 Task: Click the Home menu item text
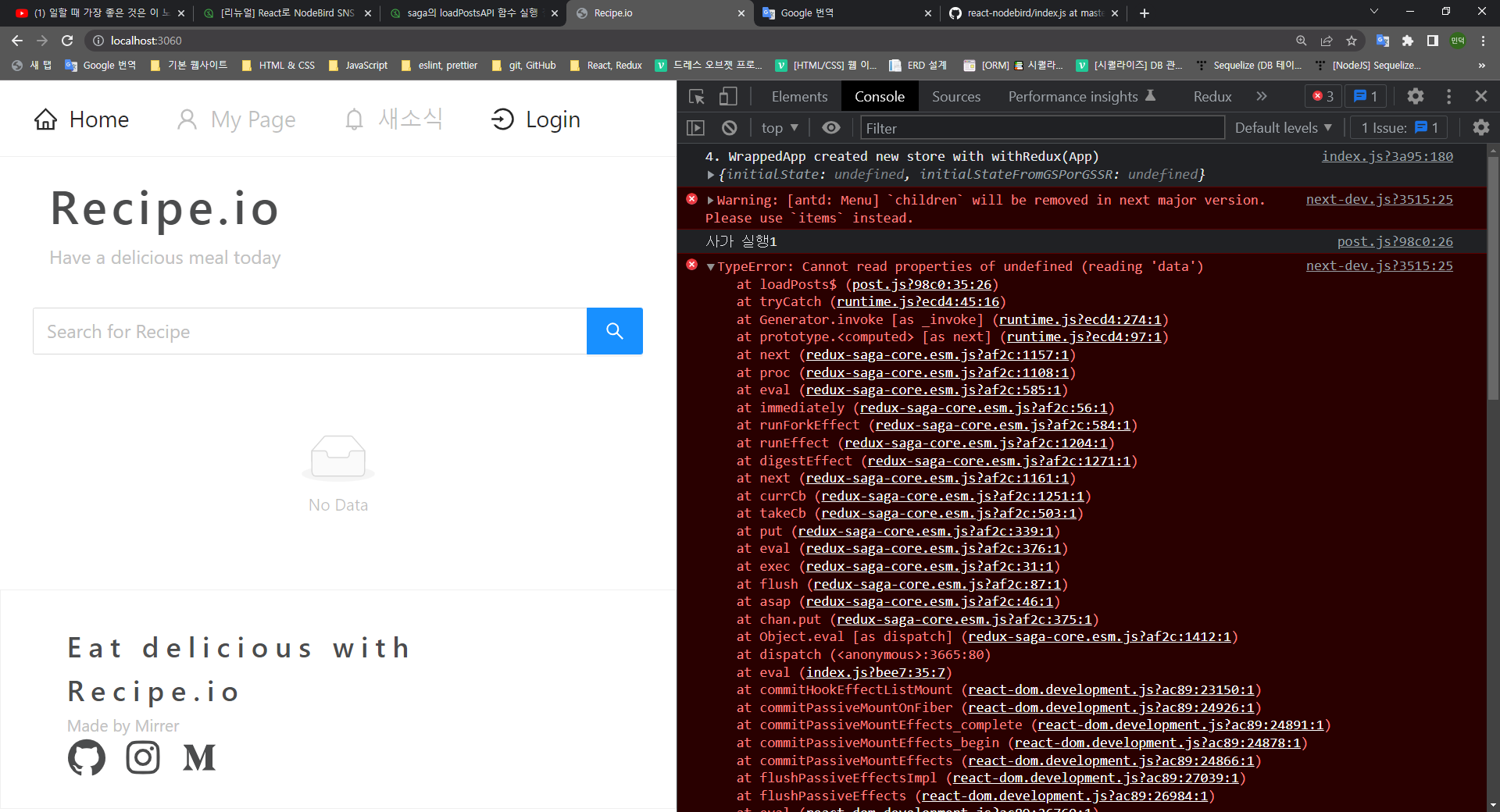click(99, 119)
